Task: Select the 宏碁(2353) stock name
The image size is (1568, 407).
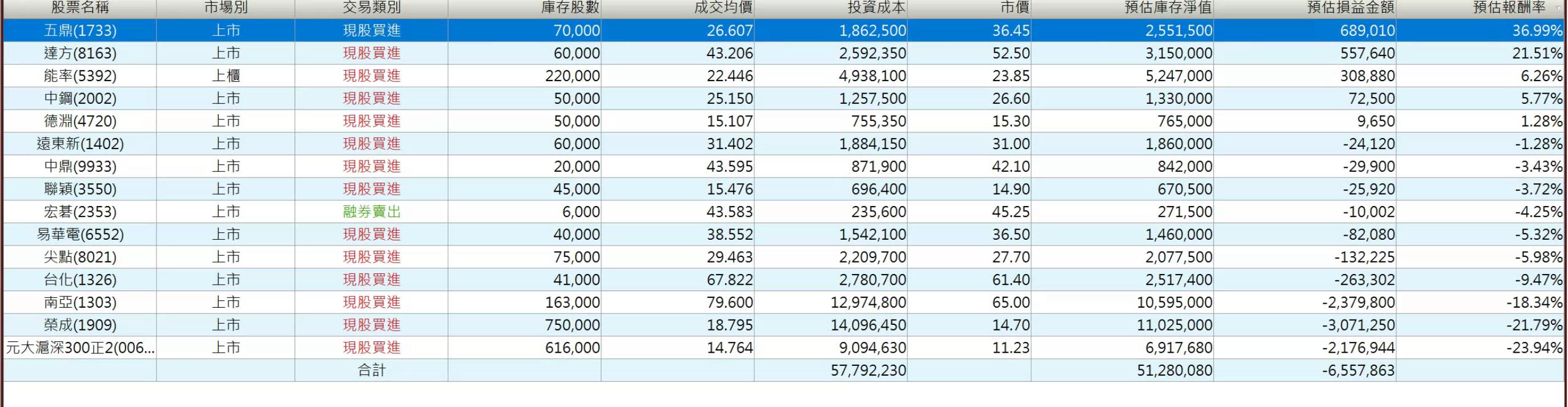Action: [x=80, y=212]
